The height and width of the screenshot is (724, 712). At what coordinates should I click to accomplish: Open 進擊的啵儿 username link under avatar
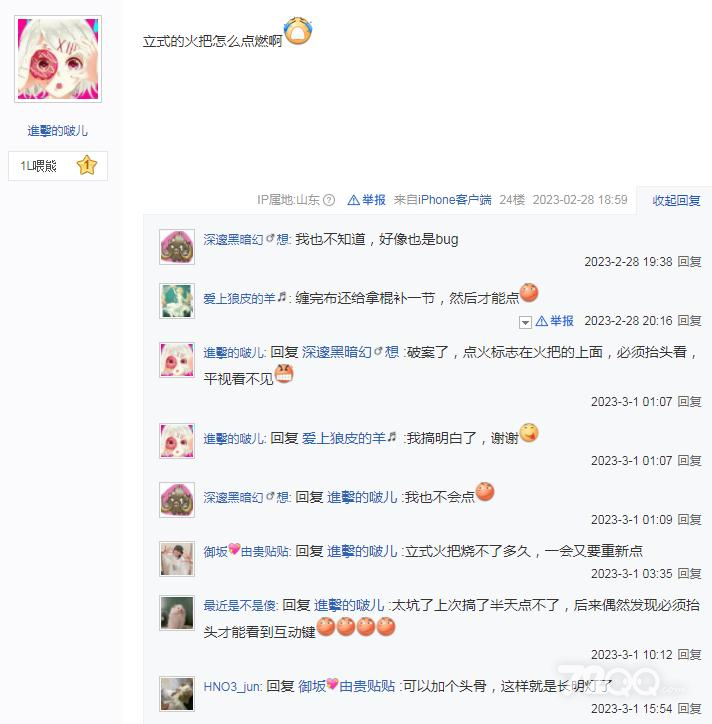[x=58, y=131]
